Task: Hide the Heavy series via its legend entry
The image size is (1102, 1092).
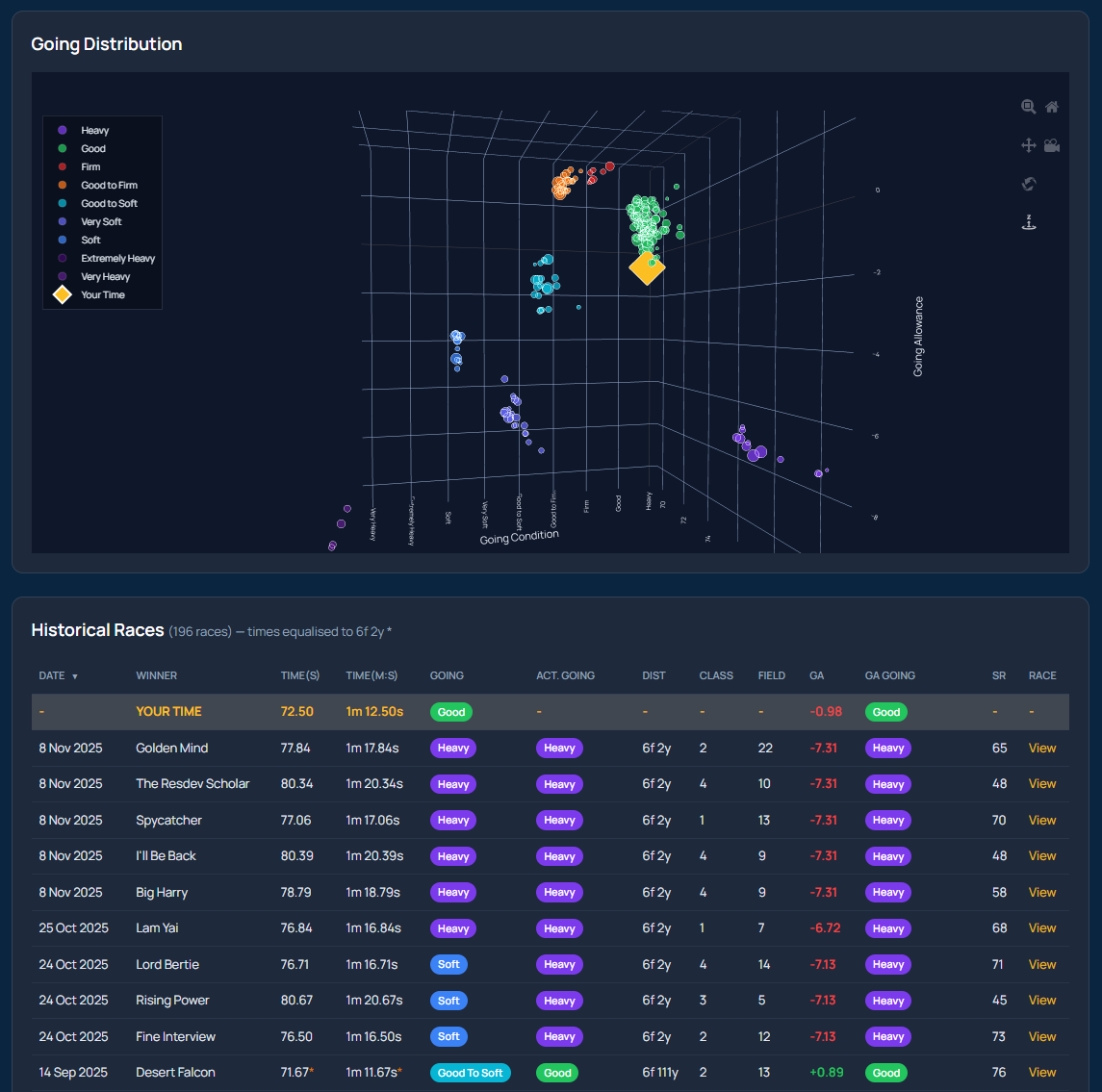Action: pos(93,130)
